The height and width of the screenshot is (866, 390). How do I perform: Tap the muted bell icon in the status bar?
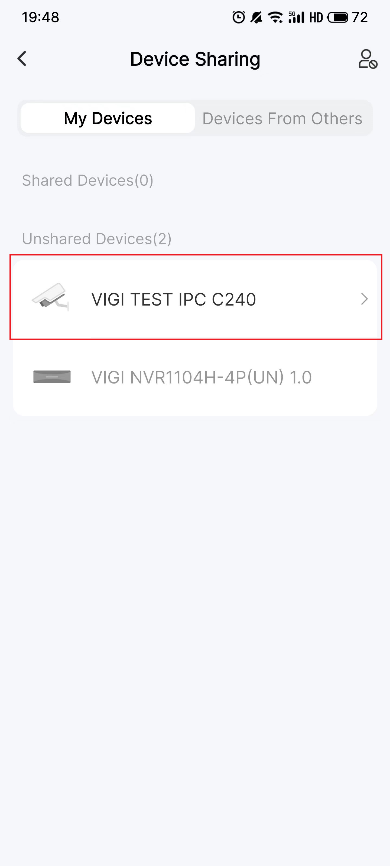click(x=256, y=18)
